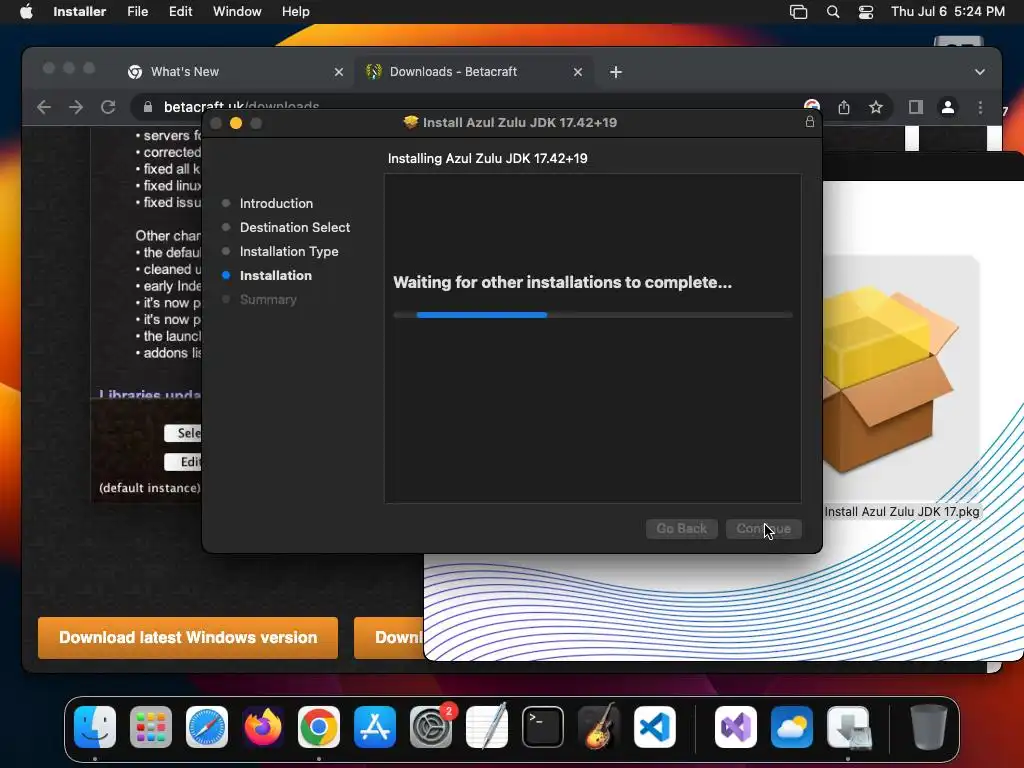This screenshot has width=1024, height=768.
Task: Close the What's New tab
Action: [x=338, y=72]
